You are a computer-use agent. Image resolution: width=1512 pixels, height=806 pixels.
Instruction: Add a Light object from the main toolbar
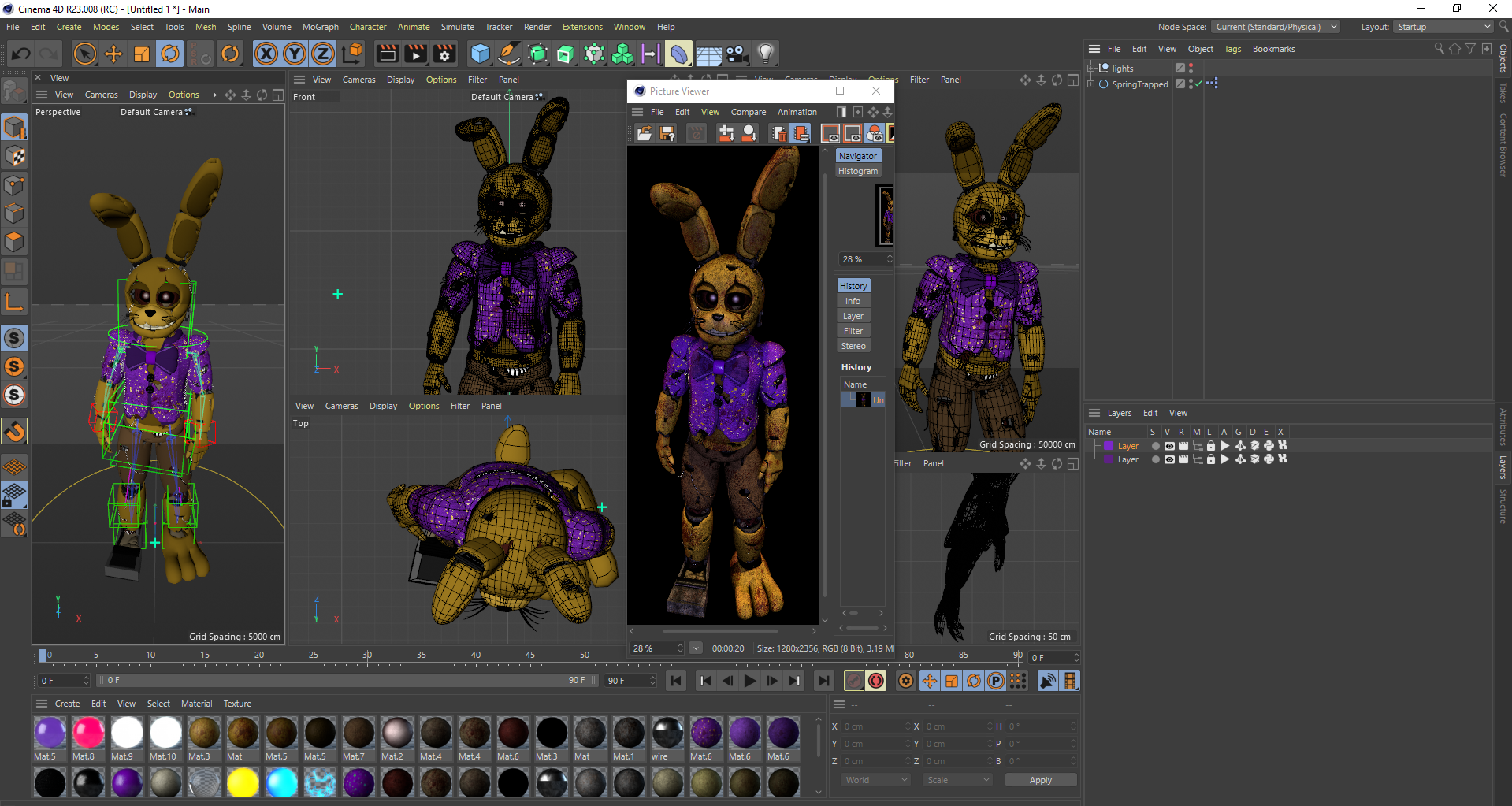pyautogui.click(x=765, y=54)
